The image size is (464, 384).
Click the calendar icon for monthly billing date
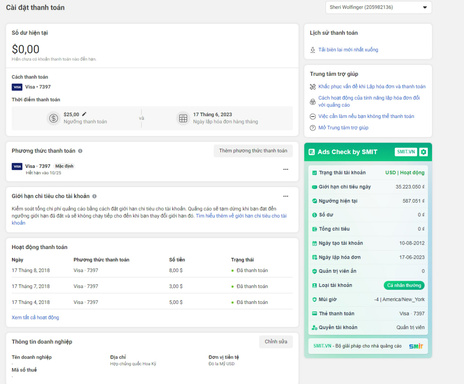183,118
